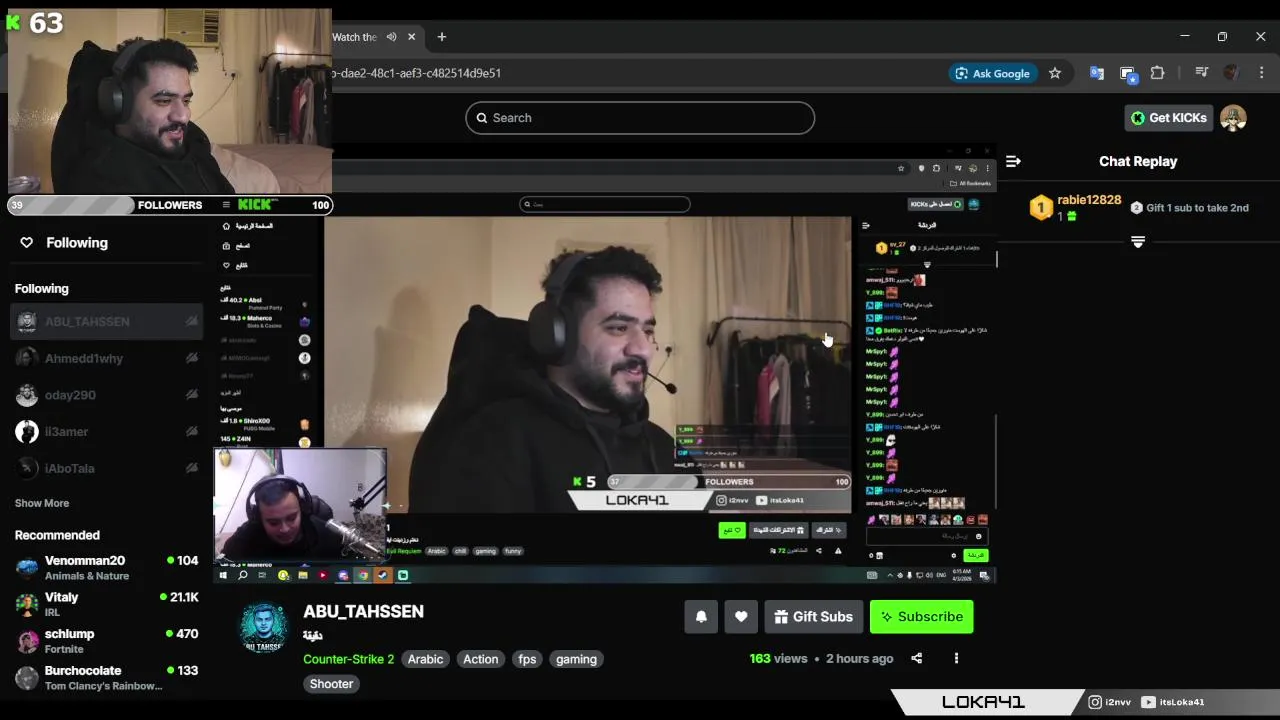Select the gaming tag
Viewport: 1280px width, 720px height.
click(576, 659)
